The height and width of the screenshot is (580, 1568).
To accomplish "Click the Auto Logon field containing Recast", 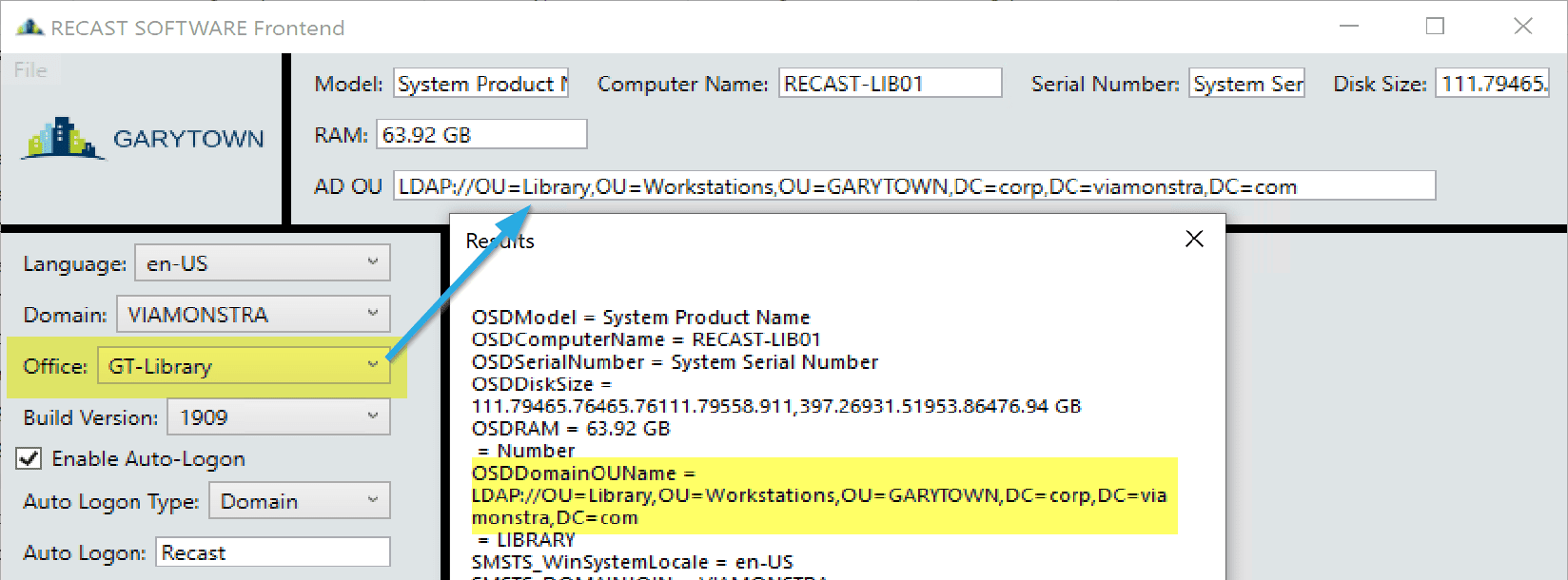I will pyautogui.click(x=273, y=552).
